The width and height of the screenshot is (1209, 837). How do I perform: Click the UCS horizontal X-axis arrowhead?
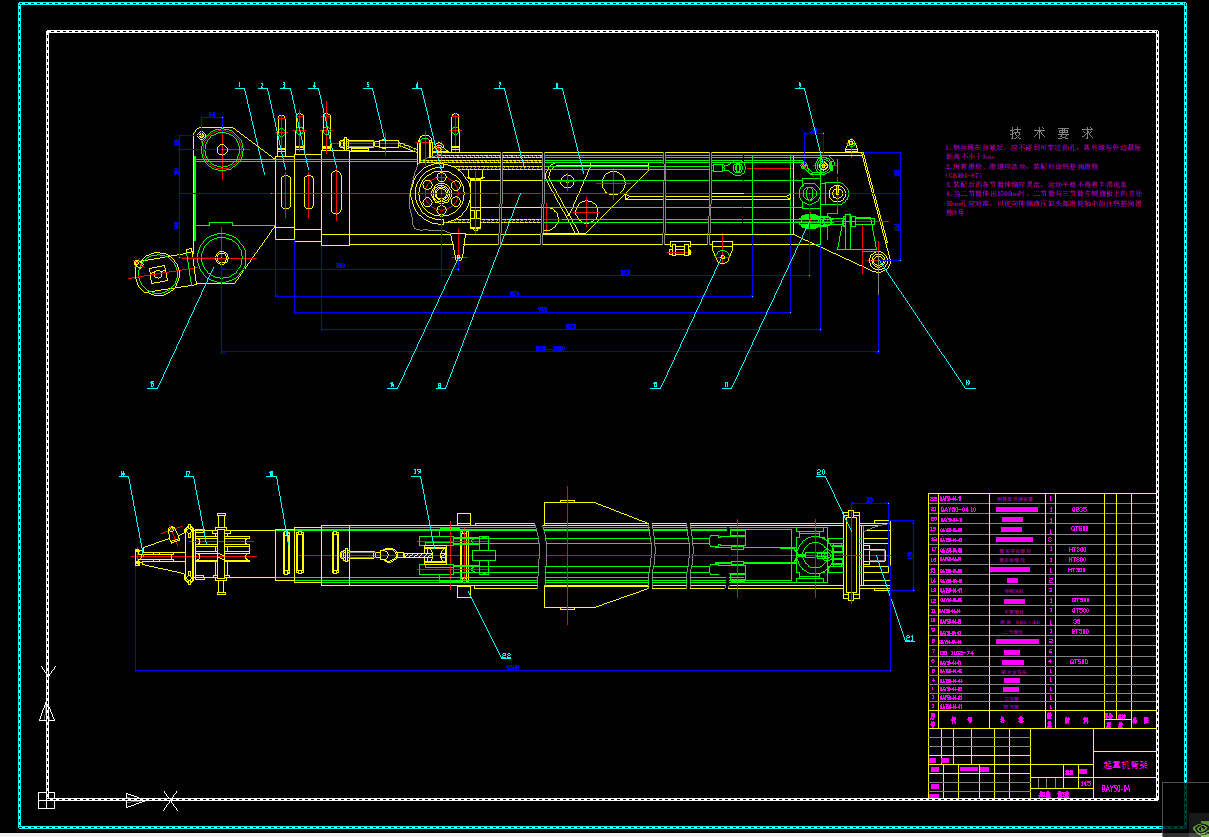coord(135,799)
